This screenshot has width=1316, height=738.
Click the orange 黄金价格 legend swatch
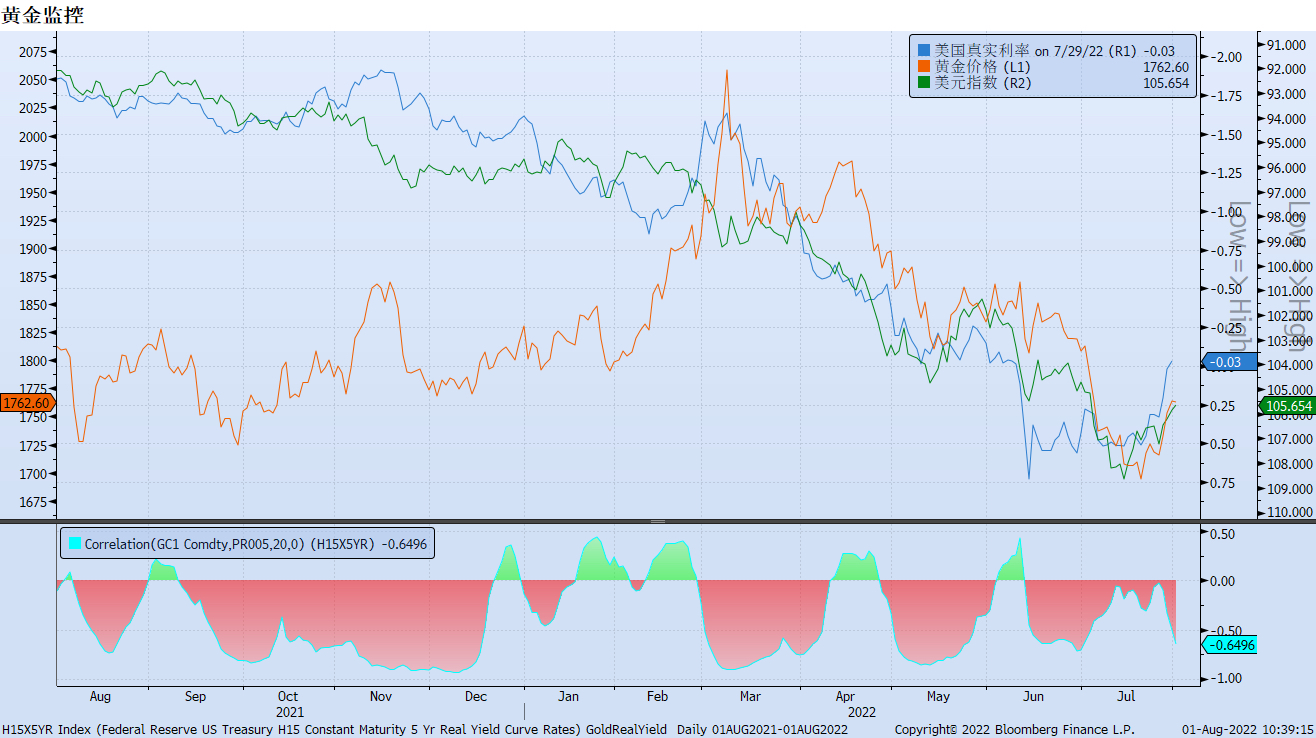[x=924, y=67]
